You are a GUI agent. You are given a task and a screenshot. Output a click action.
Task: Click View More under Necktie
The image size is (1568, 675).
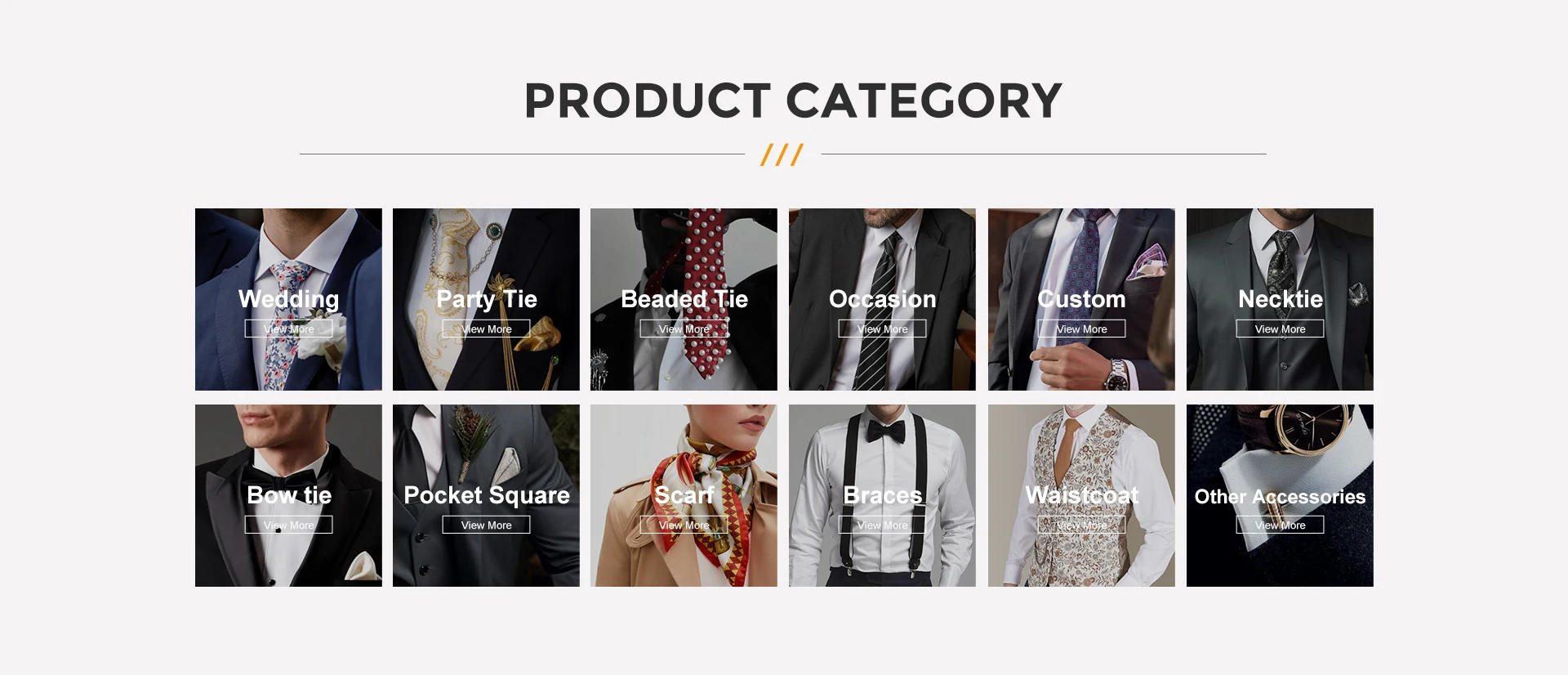point(1280,329)
